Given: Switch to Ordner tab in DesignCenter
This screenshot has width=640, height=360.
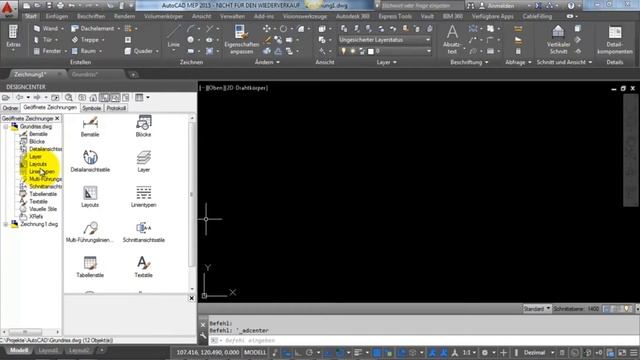Looking at the screenshot, I should click(x=10, y=108).
